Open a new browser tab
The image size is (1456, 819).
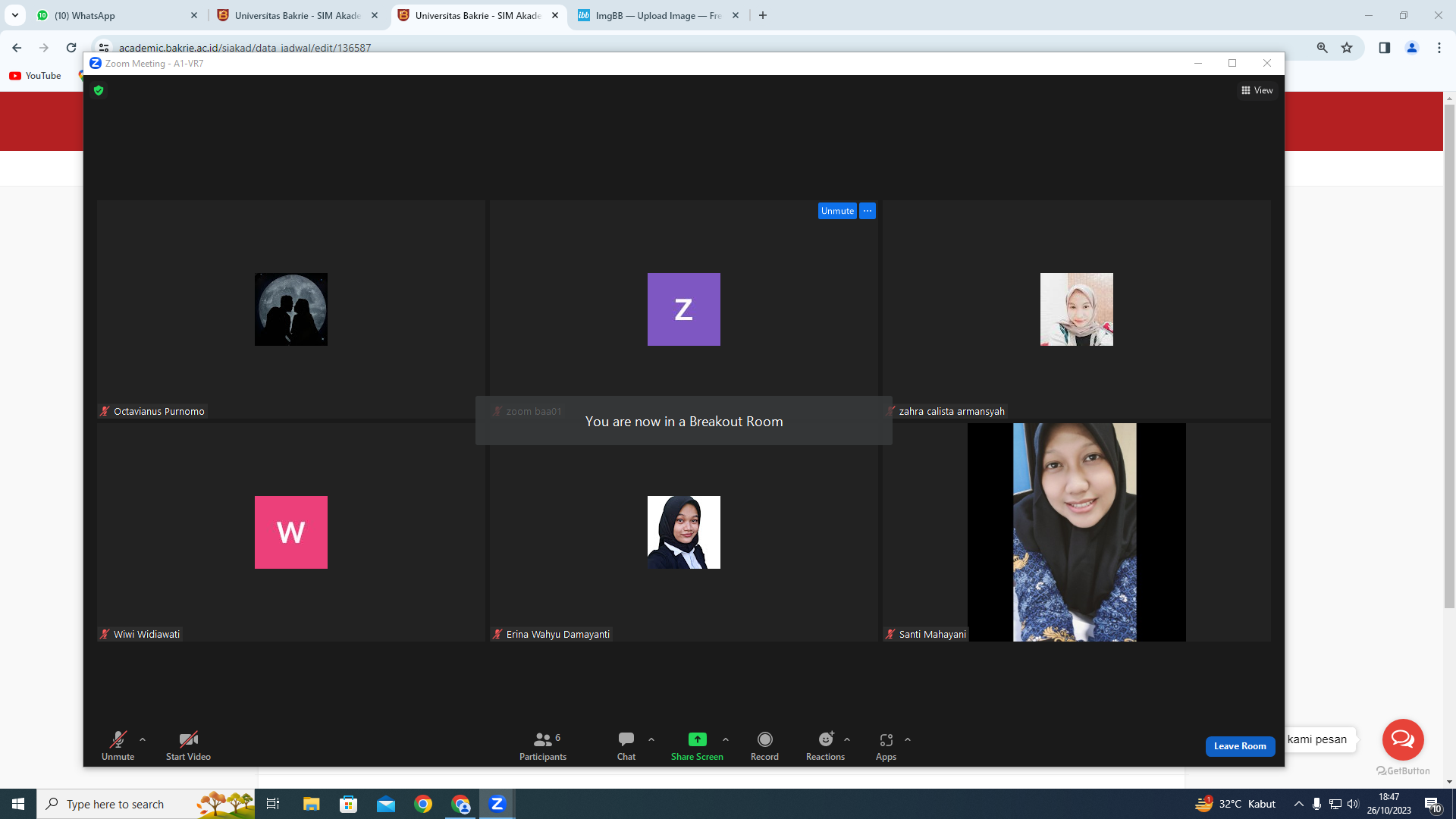[763, 15]
